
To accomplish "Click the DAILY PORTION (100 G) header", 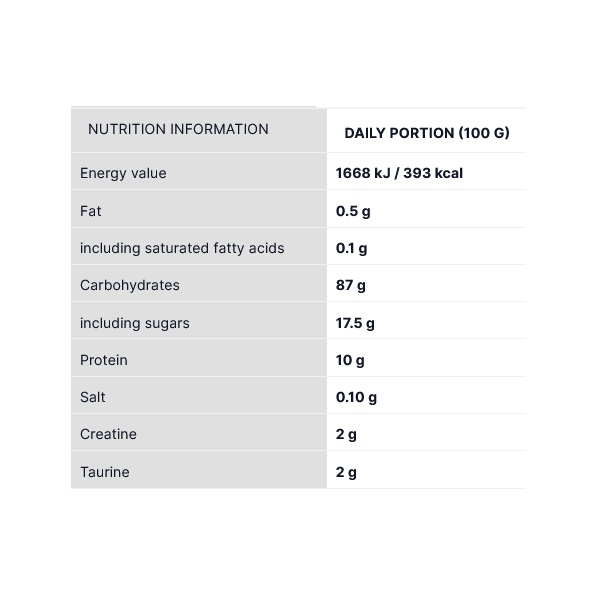I will coord(427,133).
